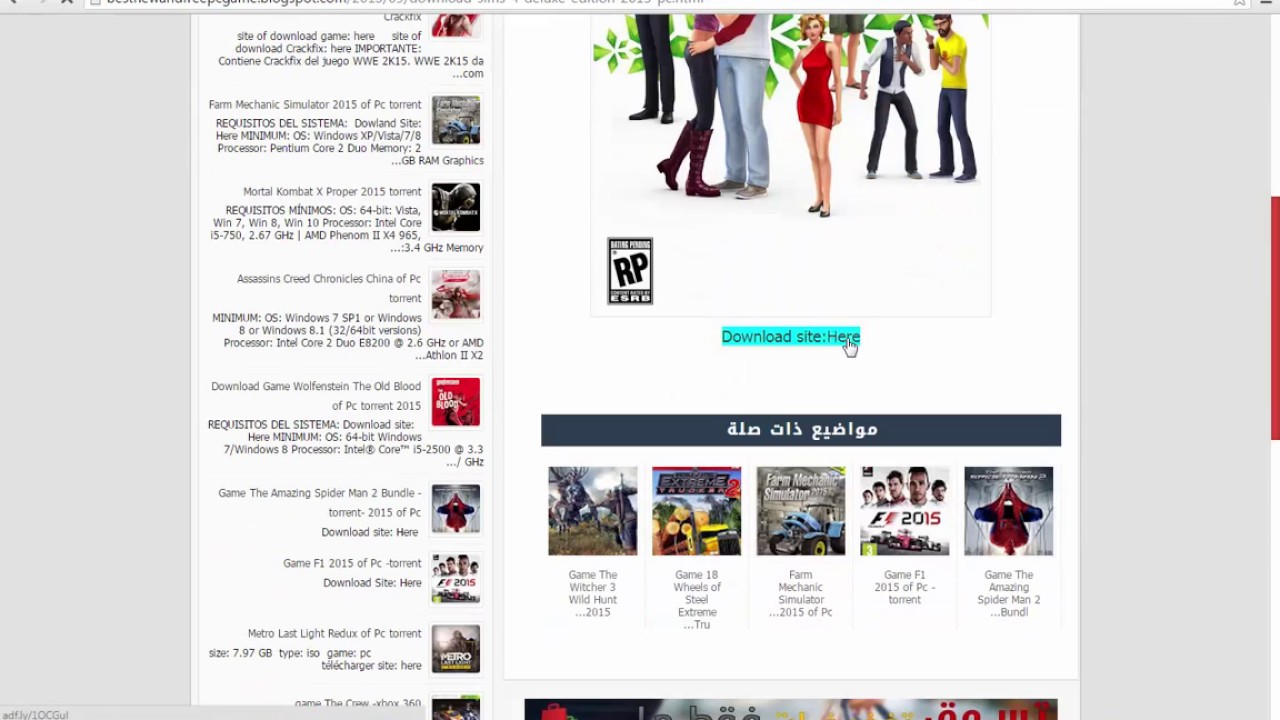Click the Metro Last Light sidebar thumbnail

click(456, 649)
